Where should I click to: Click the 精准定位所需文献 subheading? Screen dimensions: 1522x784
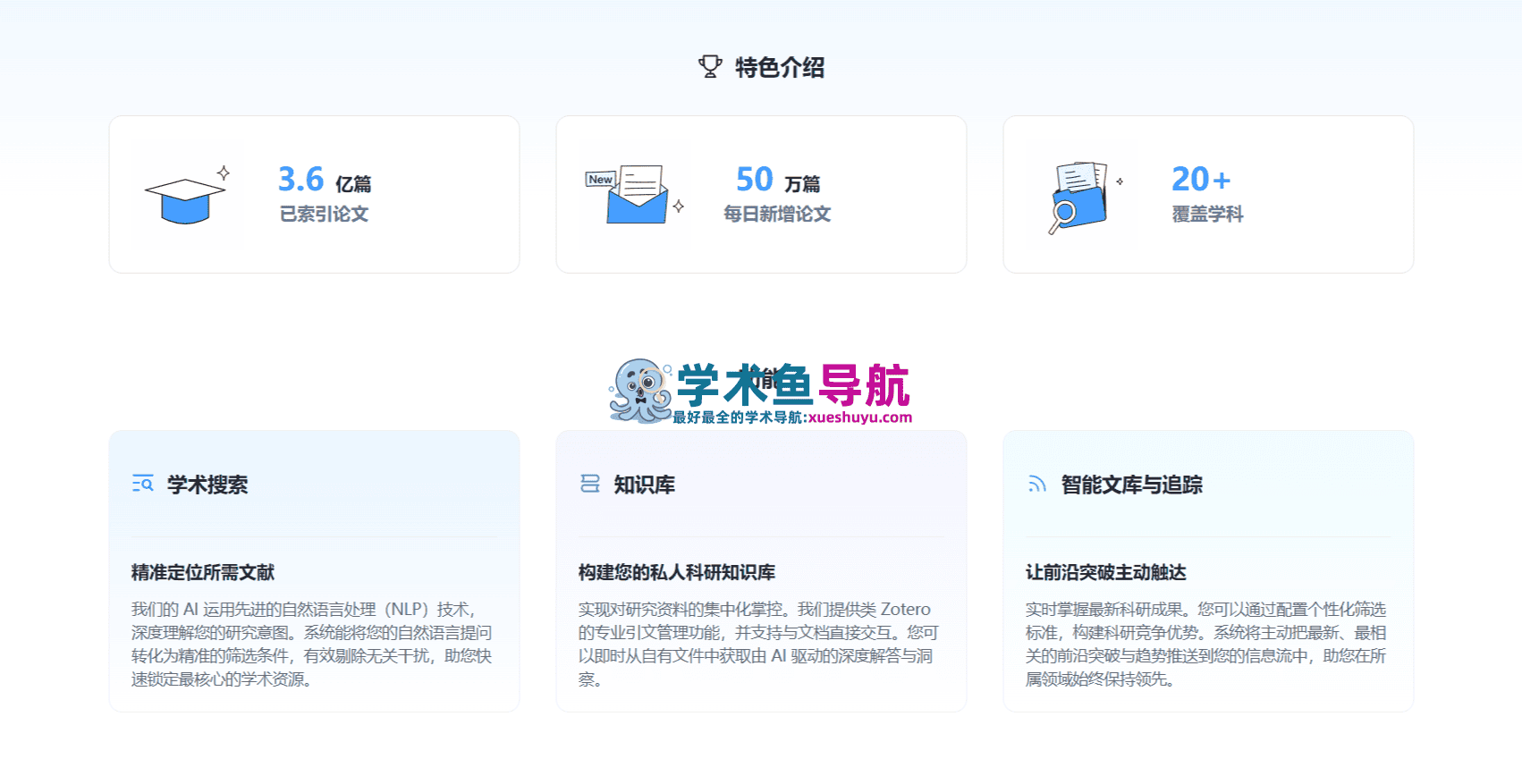[x=203, y=572]
